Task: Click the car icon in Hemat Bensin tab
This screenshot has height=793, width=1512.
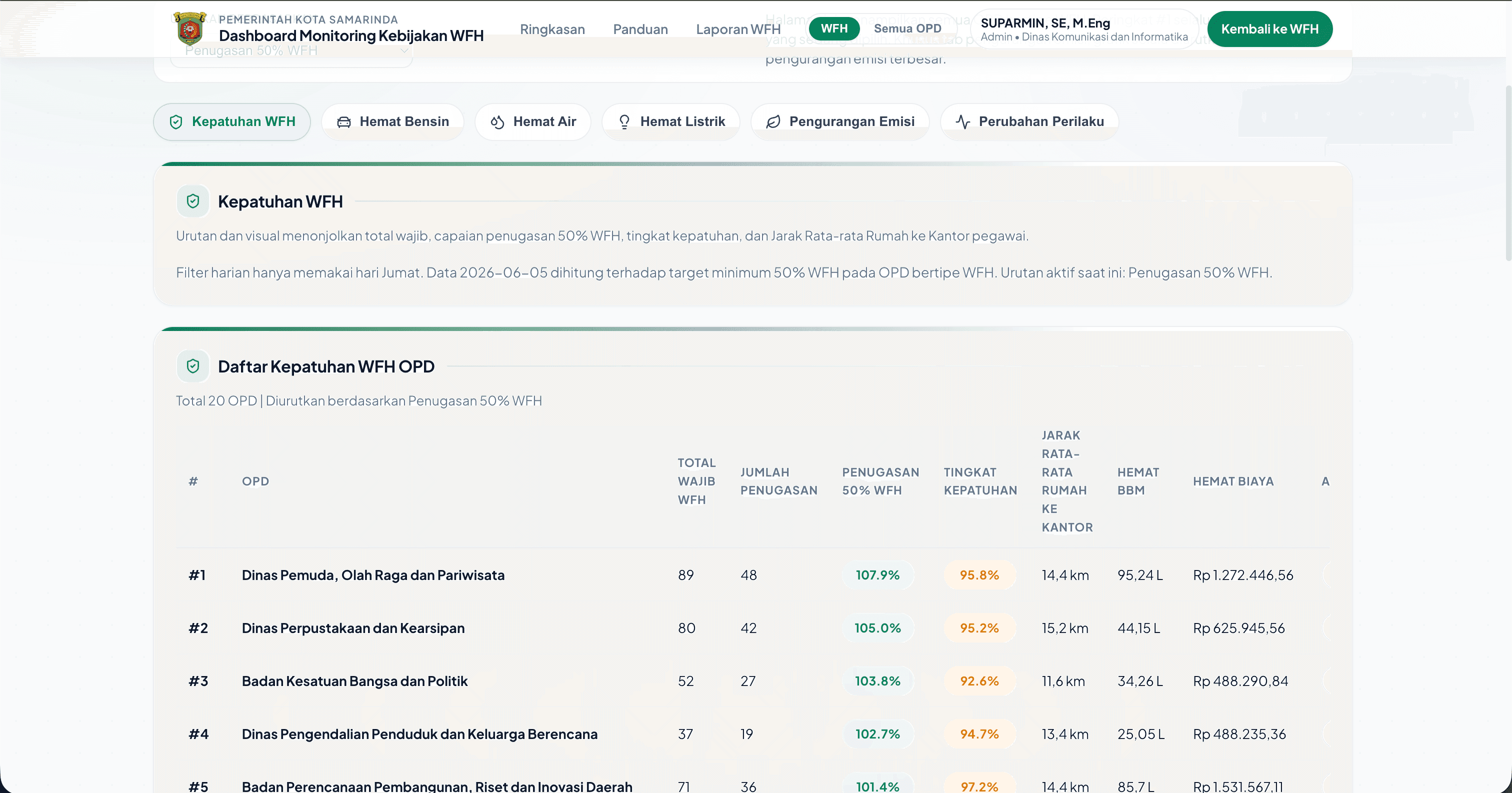Action: click(x=344, y=122)
